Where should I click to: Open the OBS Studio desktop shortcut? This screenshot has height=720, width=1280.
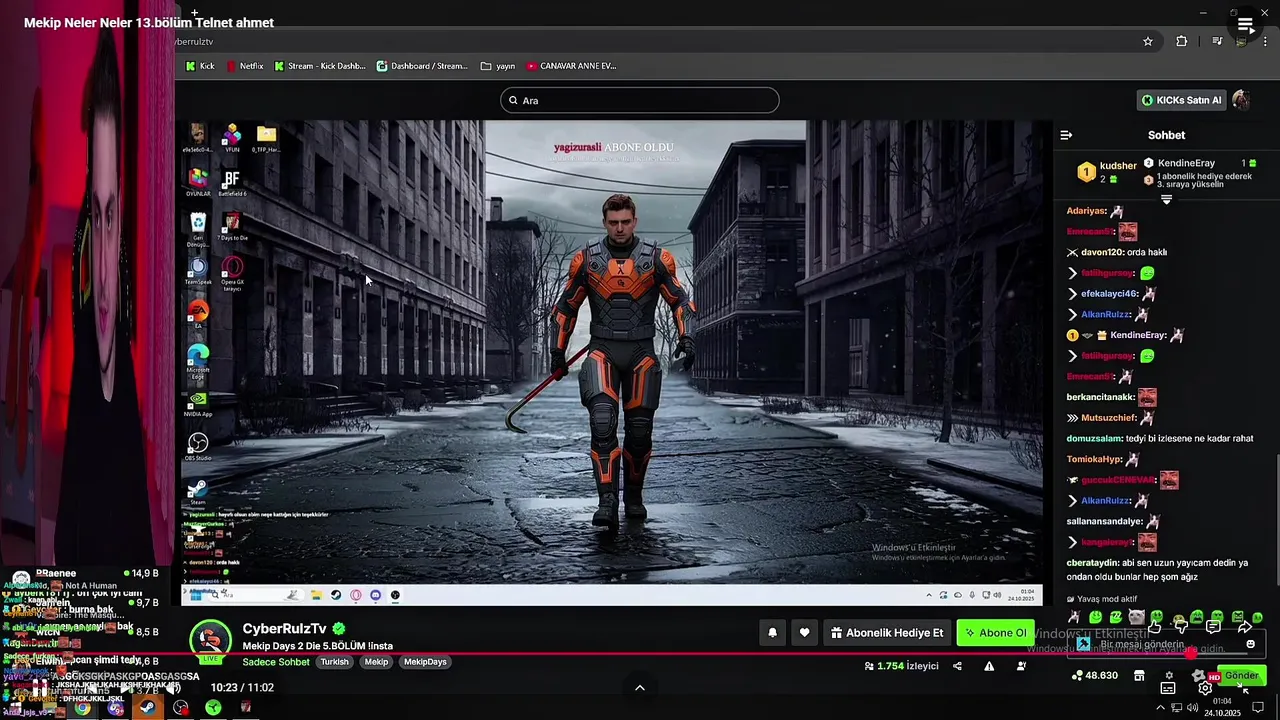coord(198,447)
